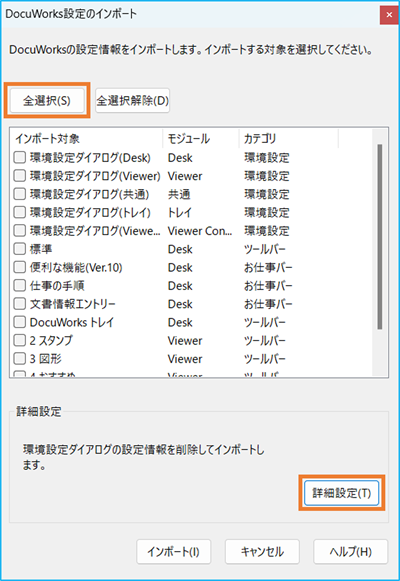Select the 2 スタンプ row text
Viewport: 400px width, 581px height.
point(51,340)
